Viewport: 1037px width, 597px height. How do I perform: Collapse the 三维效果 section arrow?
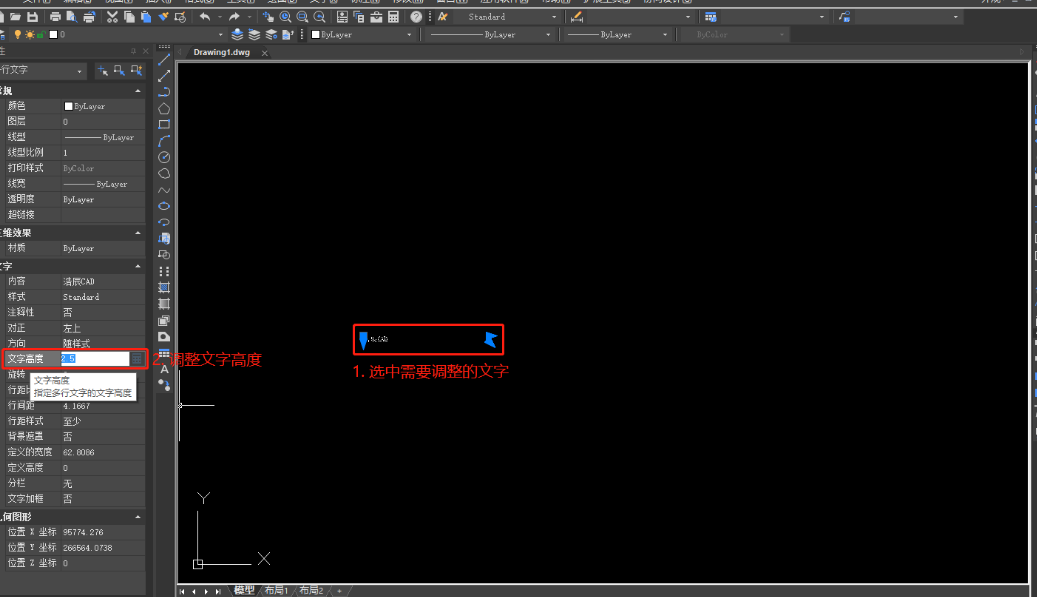coord(138,233)
